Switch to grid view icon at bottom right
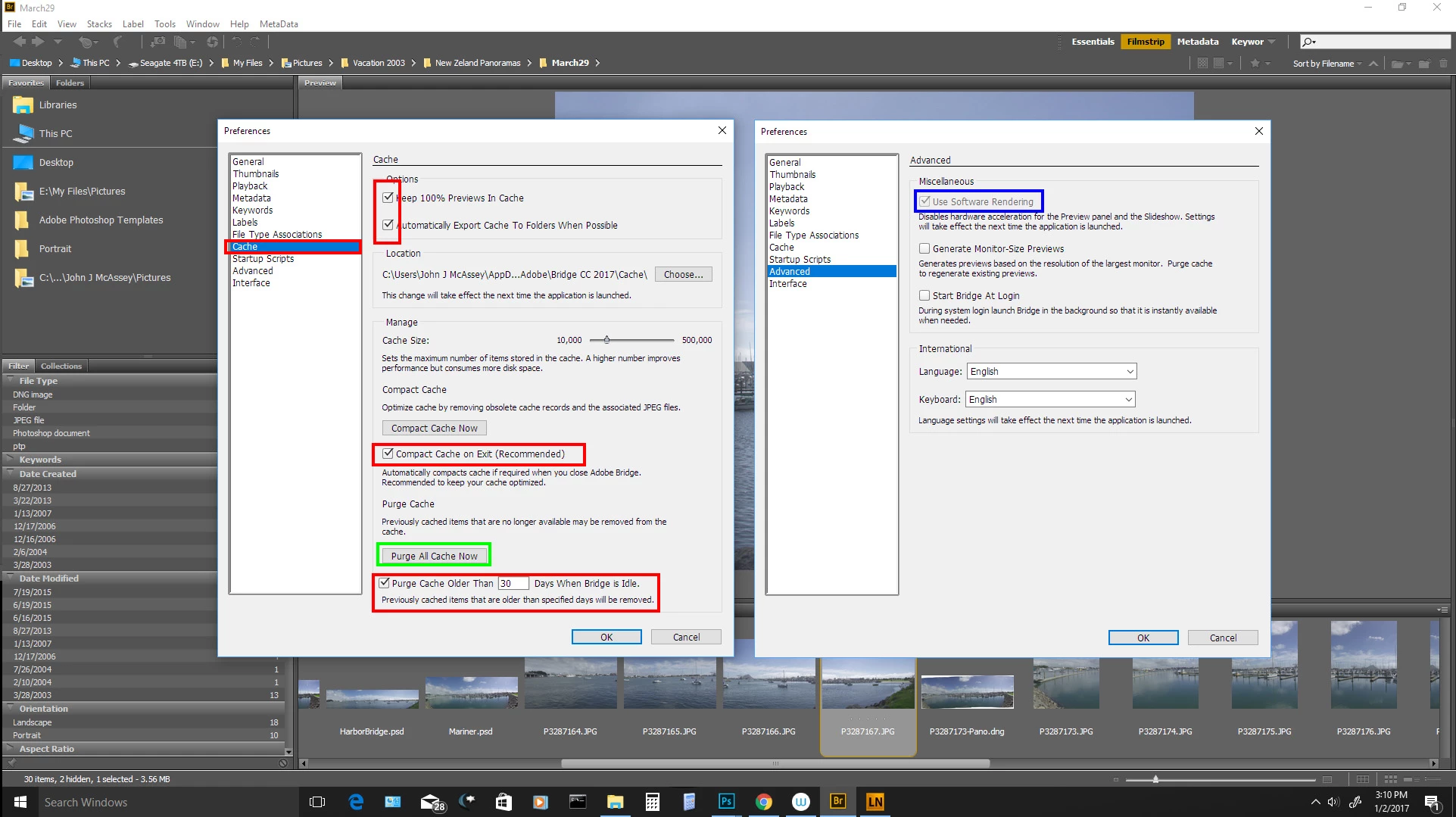The image size is (1456, 817). [1390, 779]
